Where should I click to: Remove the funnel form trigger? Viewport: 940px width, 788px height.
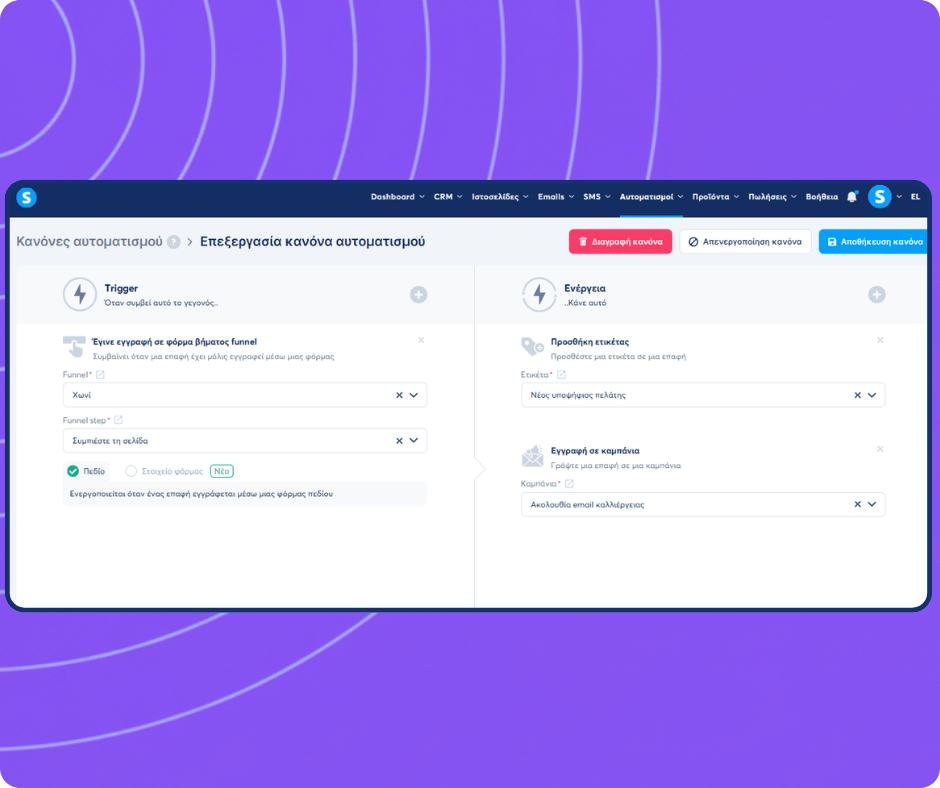click(x=421, y=340)
